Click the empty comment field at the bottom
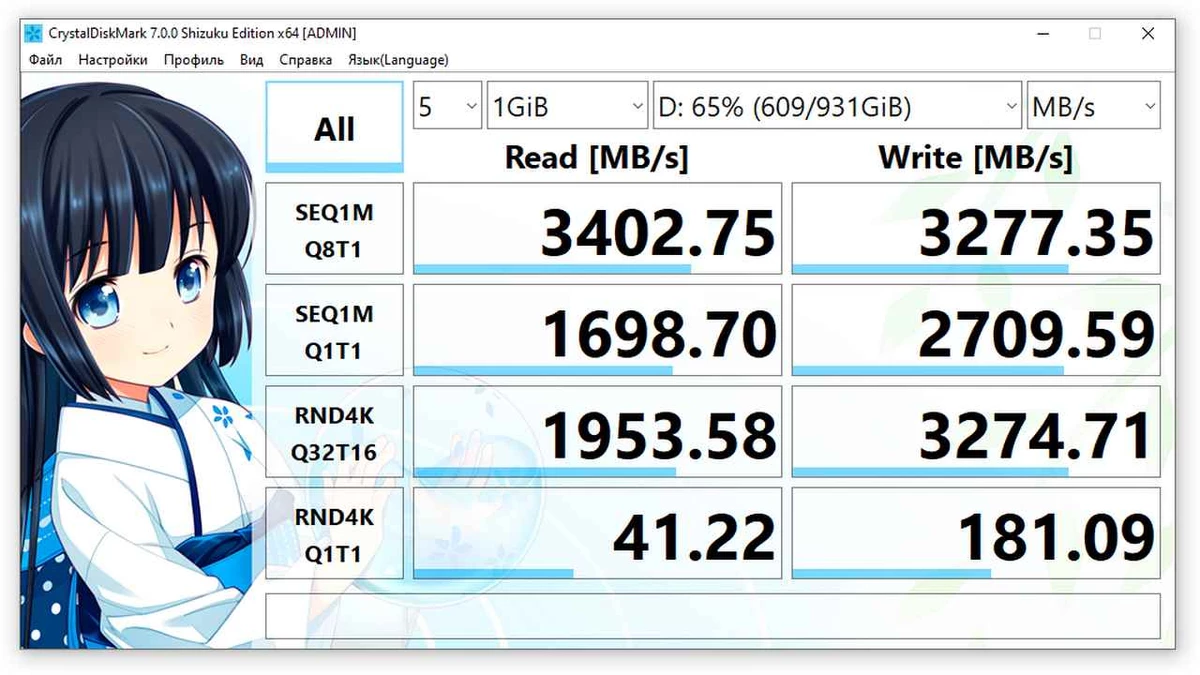 click(713, 615)
